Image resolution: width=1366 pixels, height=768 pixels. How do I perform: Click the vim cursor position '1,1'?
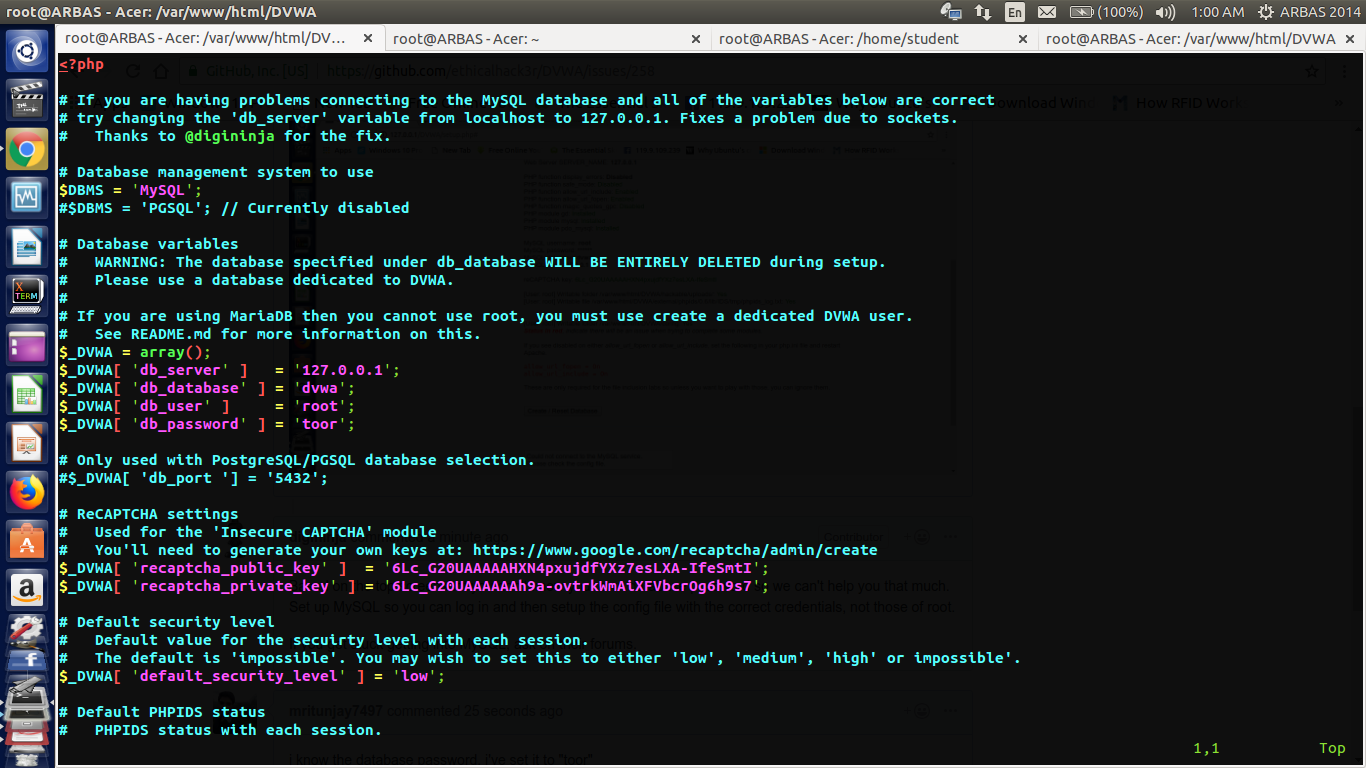[x=1206, y=748]
